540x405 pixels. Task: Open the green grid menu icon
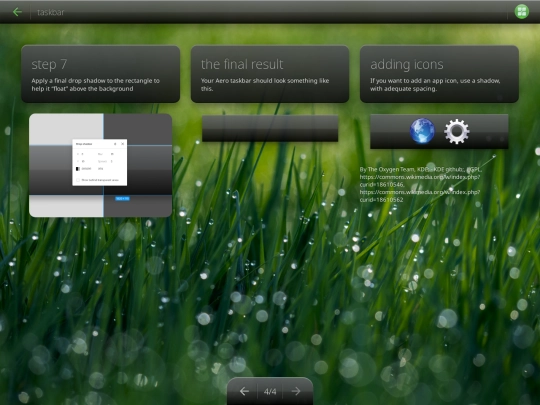pos(521,12)
